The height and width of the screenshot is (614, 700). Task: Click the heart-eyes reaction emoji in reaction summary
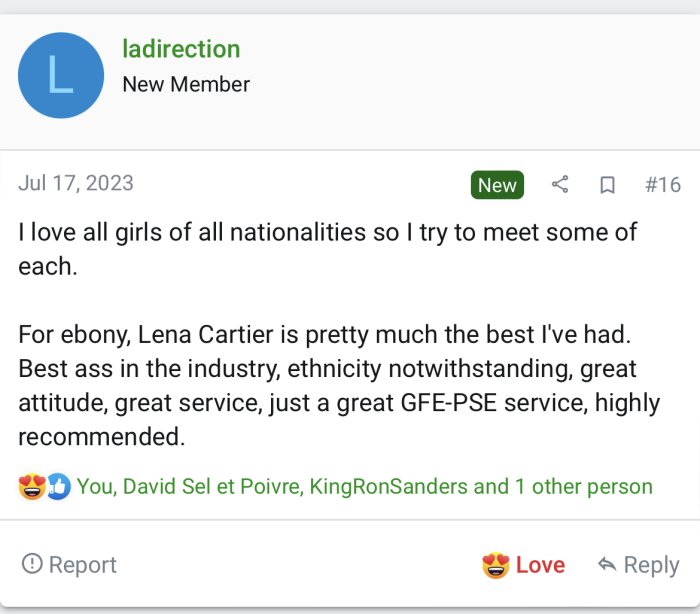tap(32, 487)
